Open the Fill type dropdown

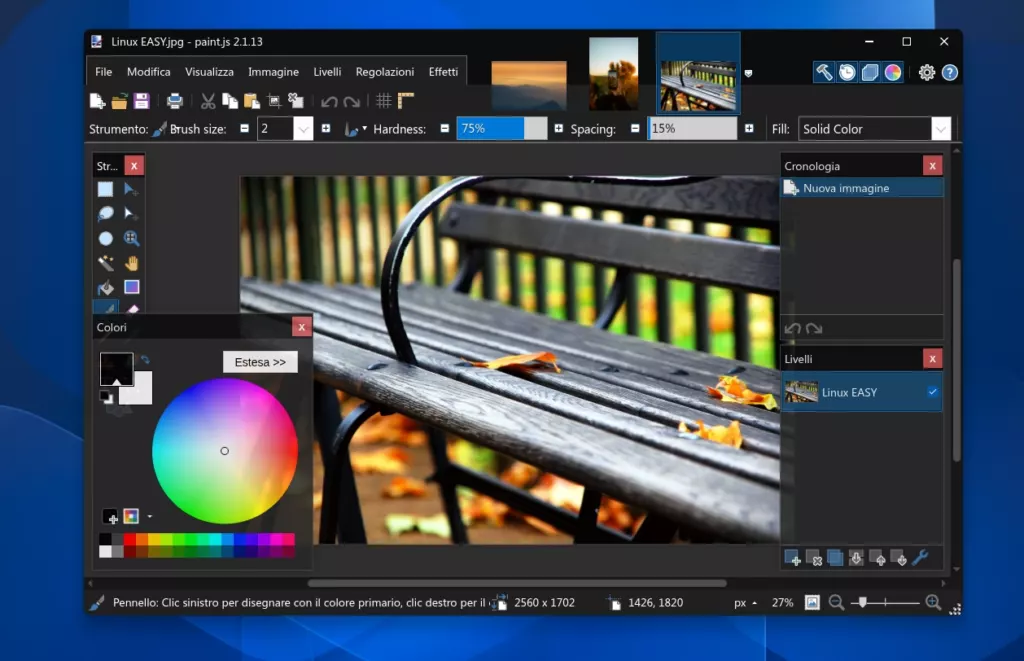(x=940, y=129)
